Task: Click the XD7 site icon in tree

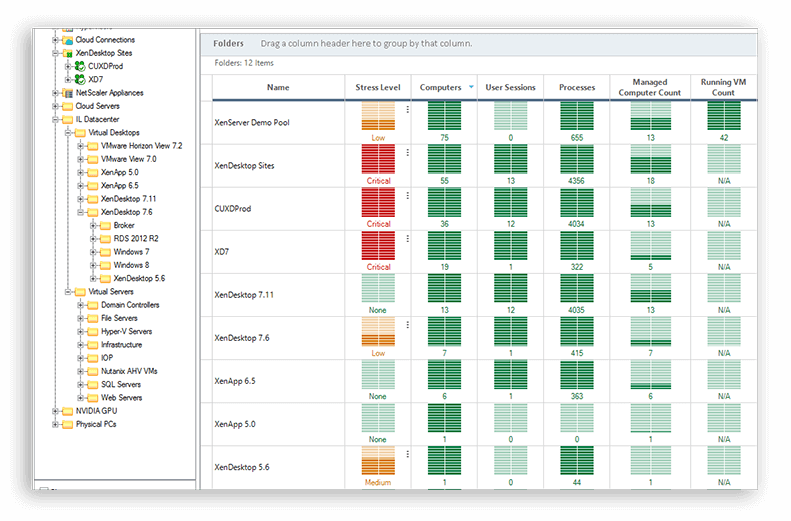Action: (x=80, y=79)
